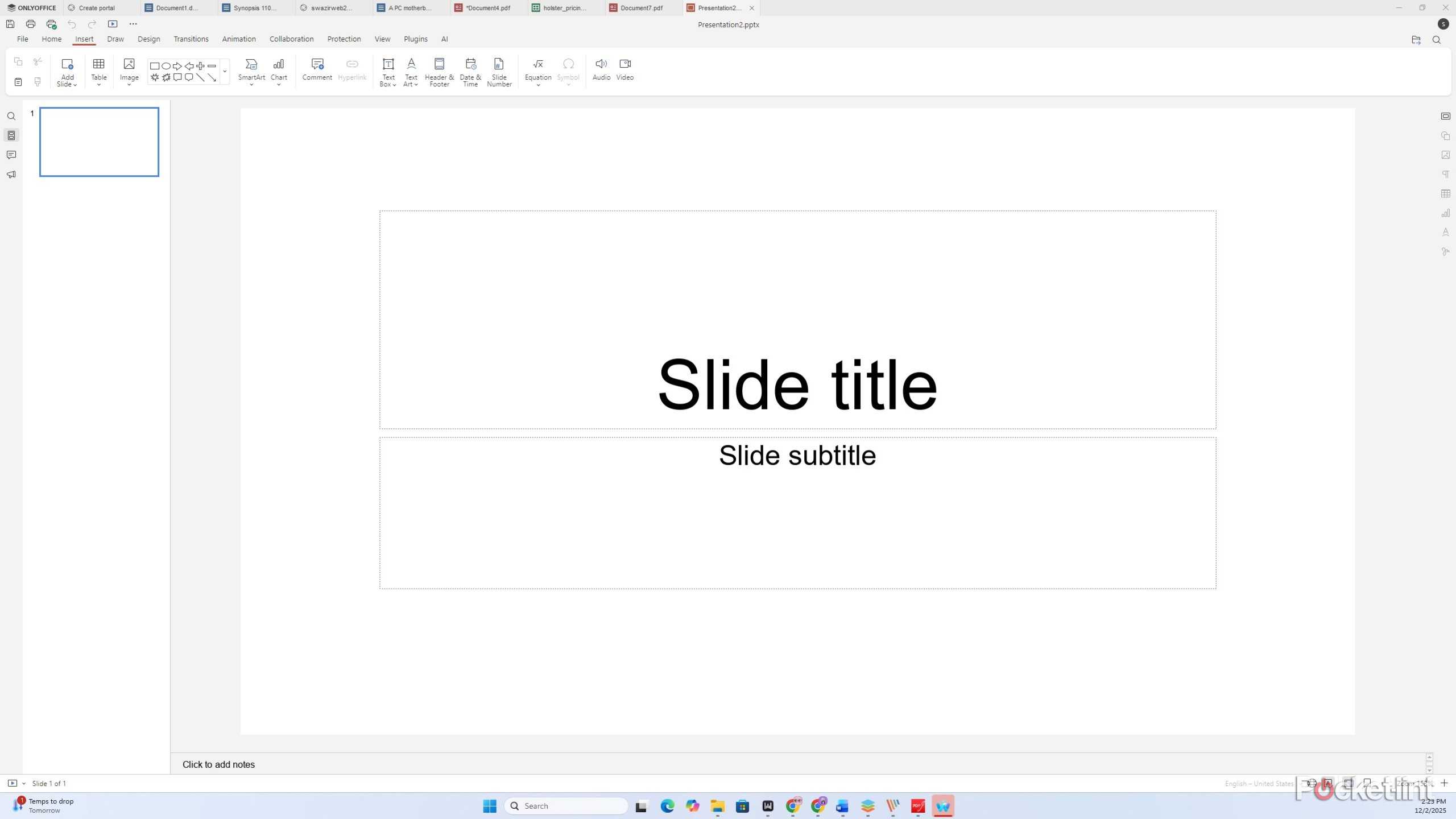
Task: Open the Design tab
Action: [149, 39]
